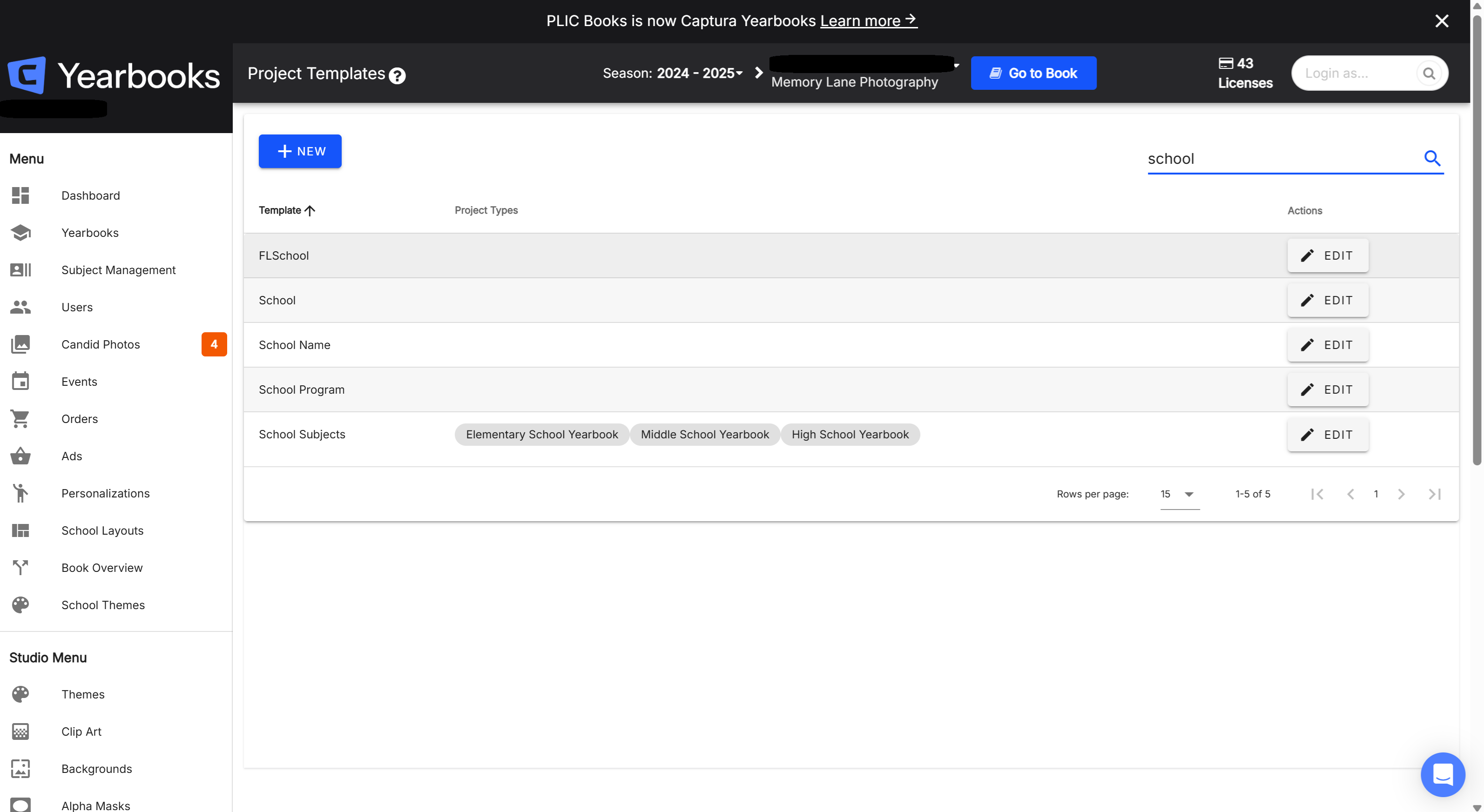Click the High School Yearbook chip
The image size is (1484, 812).
850,434
